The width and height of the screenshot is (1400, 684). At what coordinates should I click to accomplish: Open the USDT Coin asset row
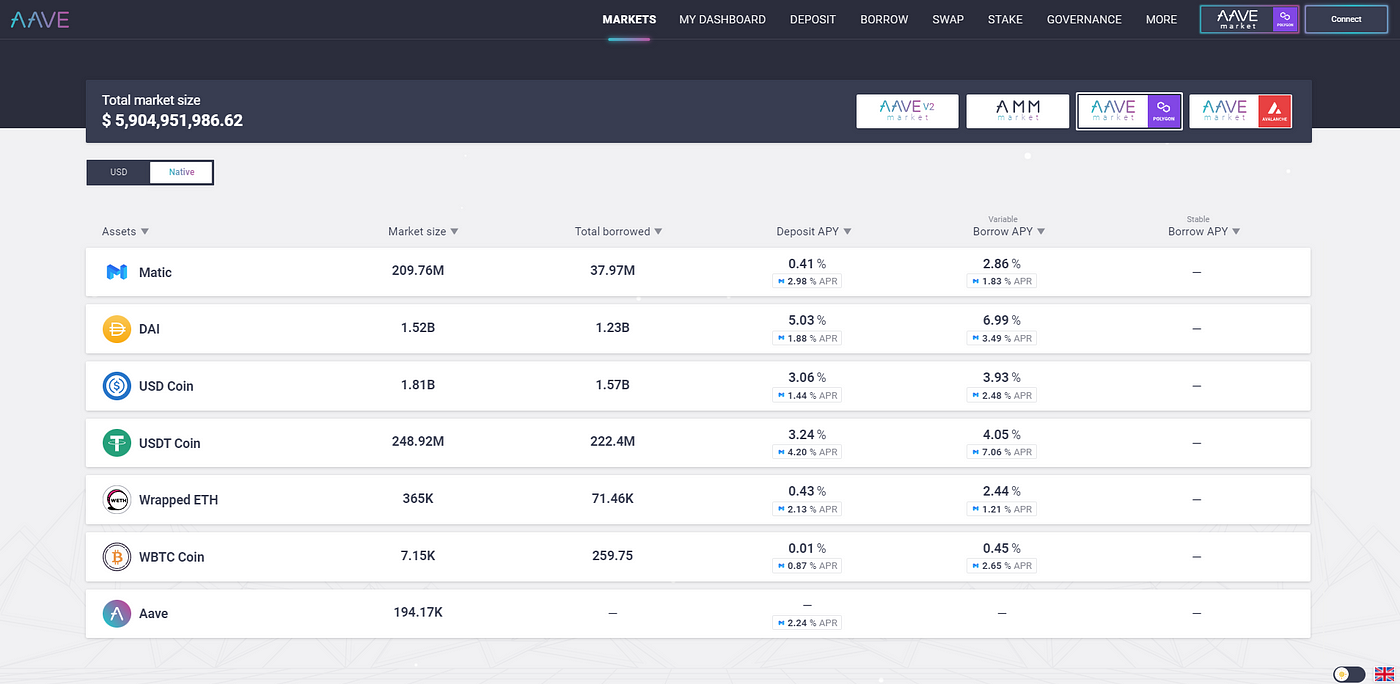(x=698, y=443)
